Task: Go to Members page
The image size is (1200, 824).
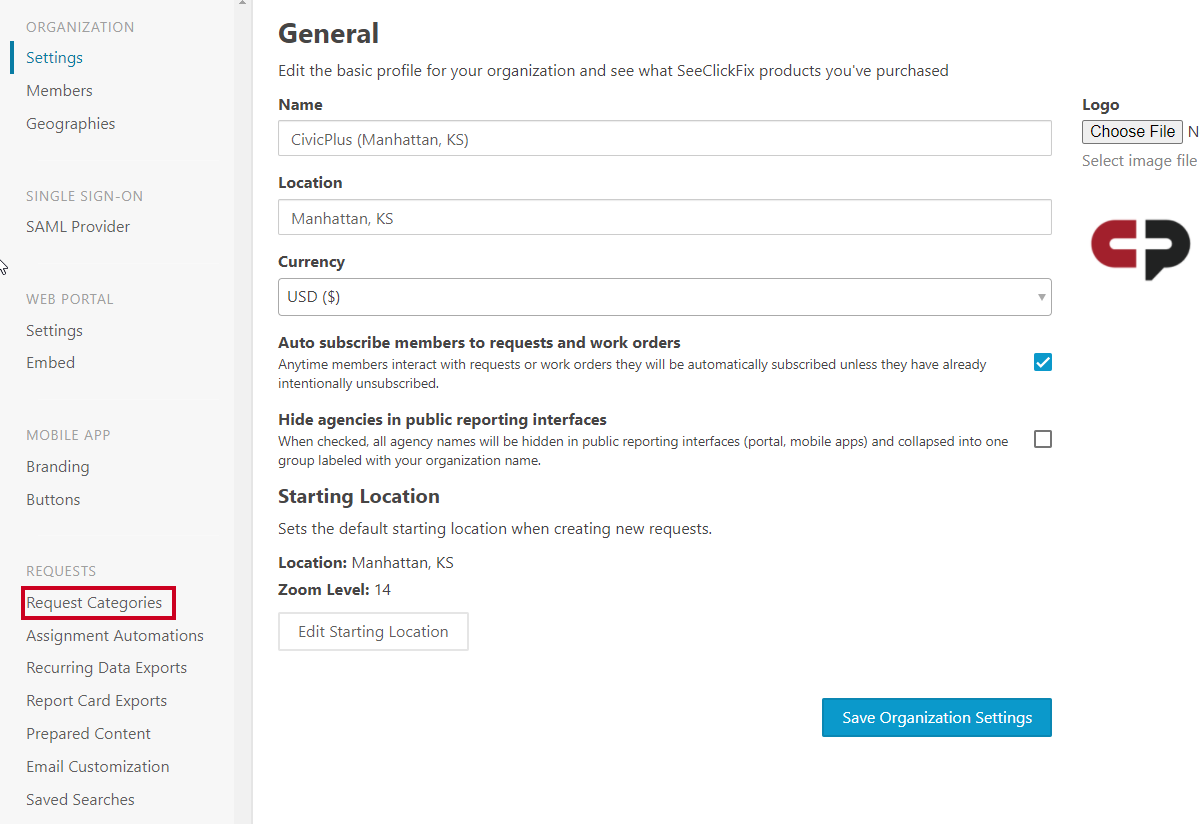Action: 59,91
